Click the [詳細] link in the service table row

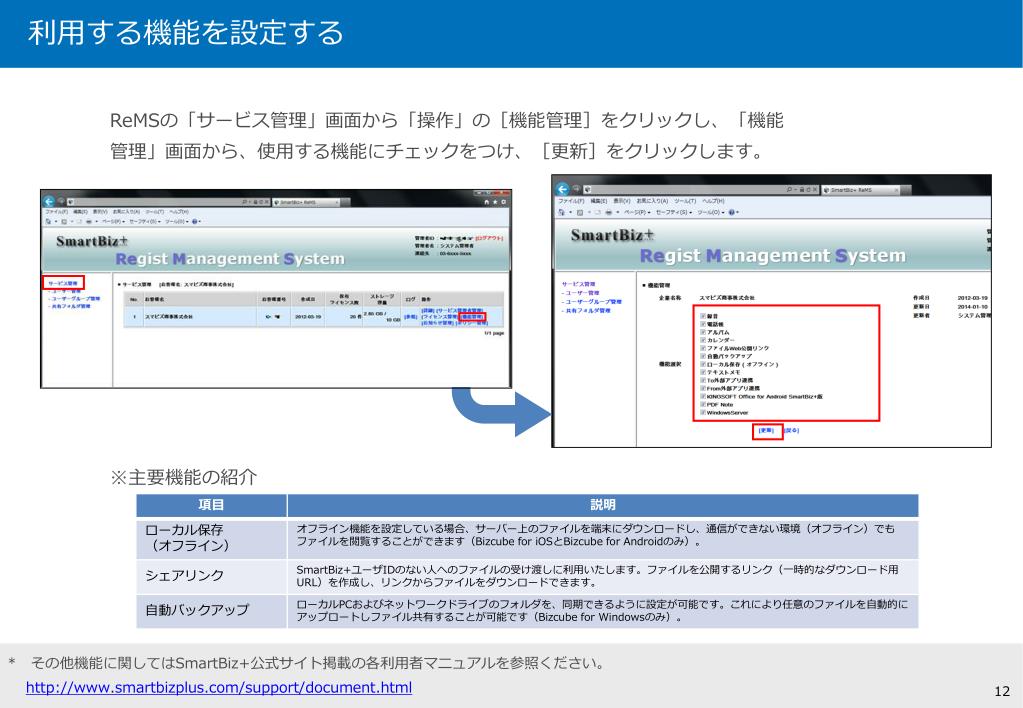(428, 311)
